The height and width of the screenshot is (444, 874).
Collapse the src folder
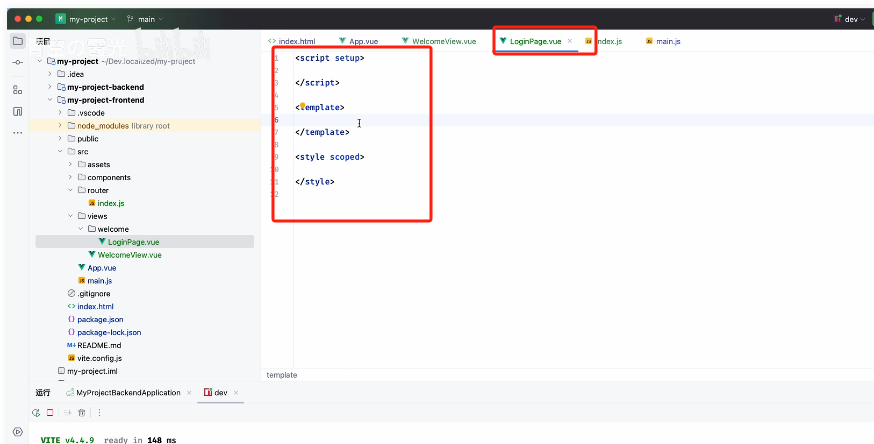coord(60,152)
